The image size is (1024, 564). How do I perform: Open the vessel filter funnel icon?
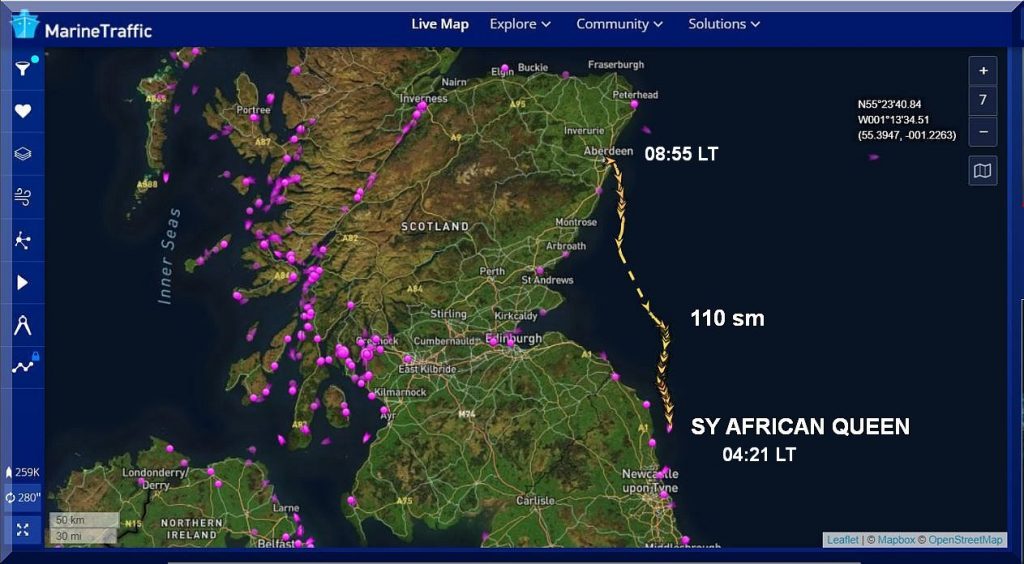22,68
